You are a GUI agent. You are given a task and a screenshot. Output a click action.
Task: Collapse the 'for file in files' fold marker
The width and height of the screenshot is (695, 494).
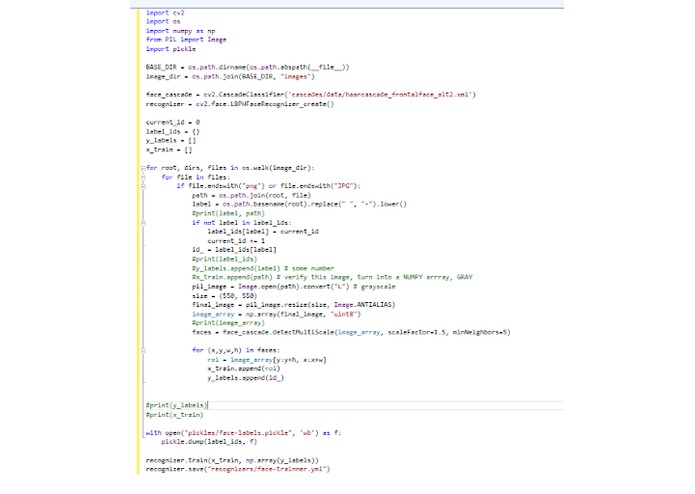coord(143,177)
